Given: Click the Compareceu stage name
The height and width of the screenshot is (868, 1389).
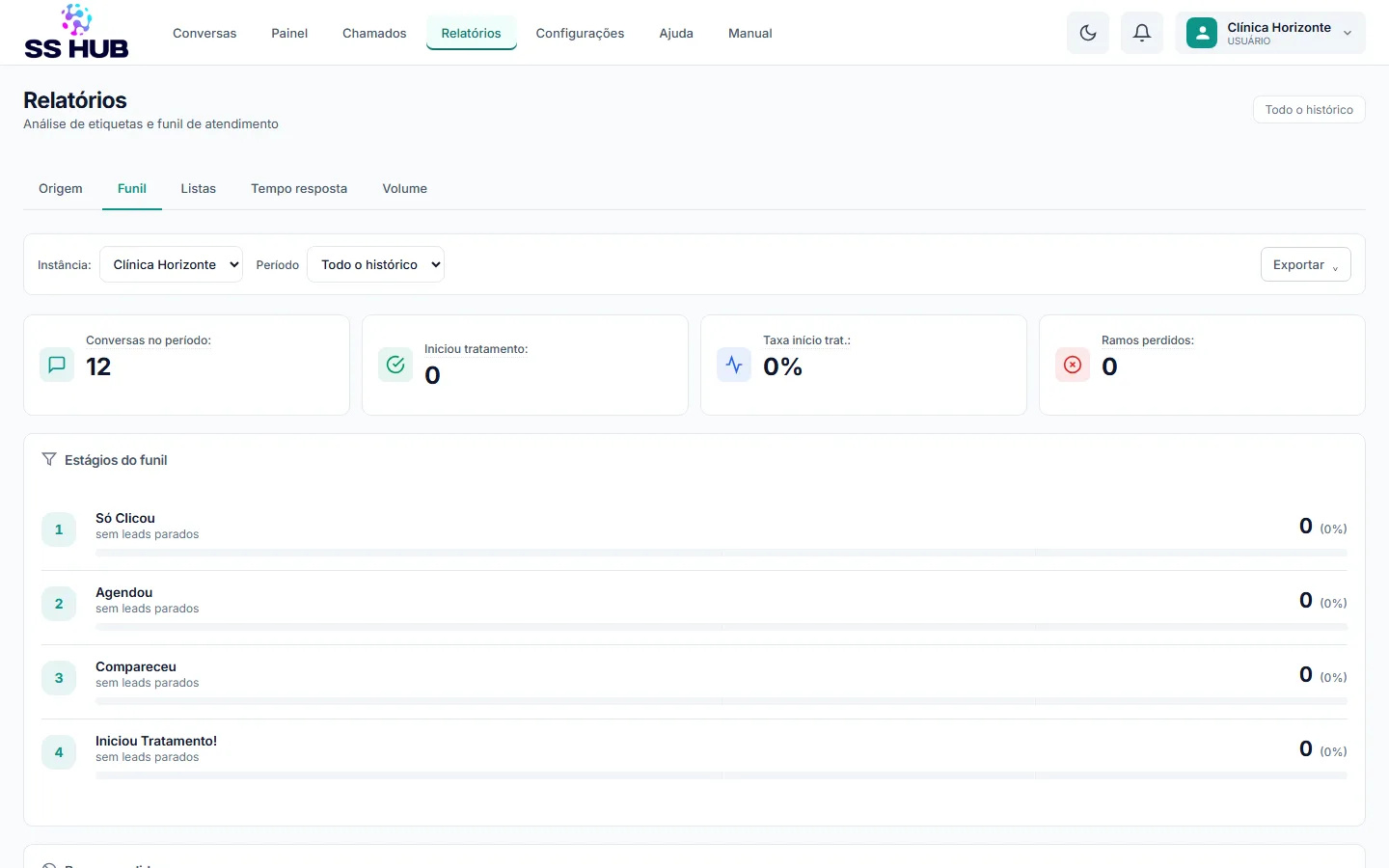Looking at the screenshot, I should tap(136, 666).
